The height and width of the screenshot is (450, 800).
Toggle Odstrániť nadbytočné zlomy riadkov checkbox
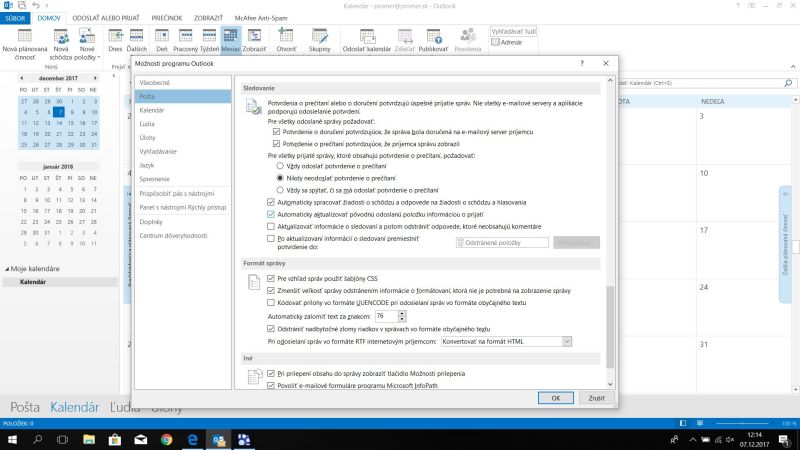271,329
